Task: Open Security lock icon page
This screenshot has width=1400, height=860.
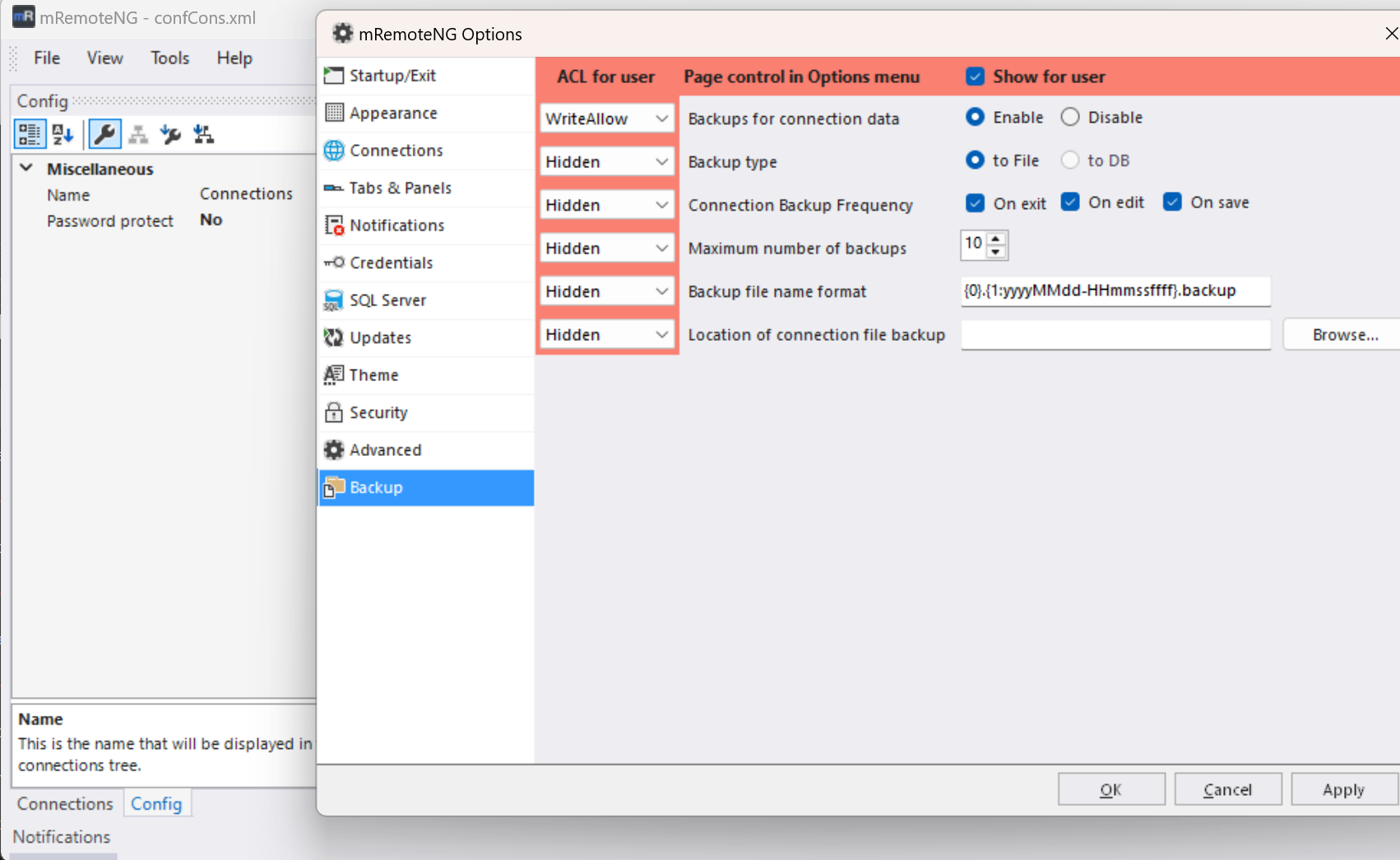Action: point(333,412)
